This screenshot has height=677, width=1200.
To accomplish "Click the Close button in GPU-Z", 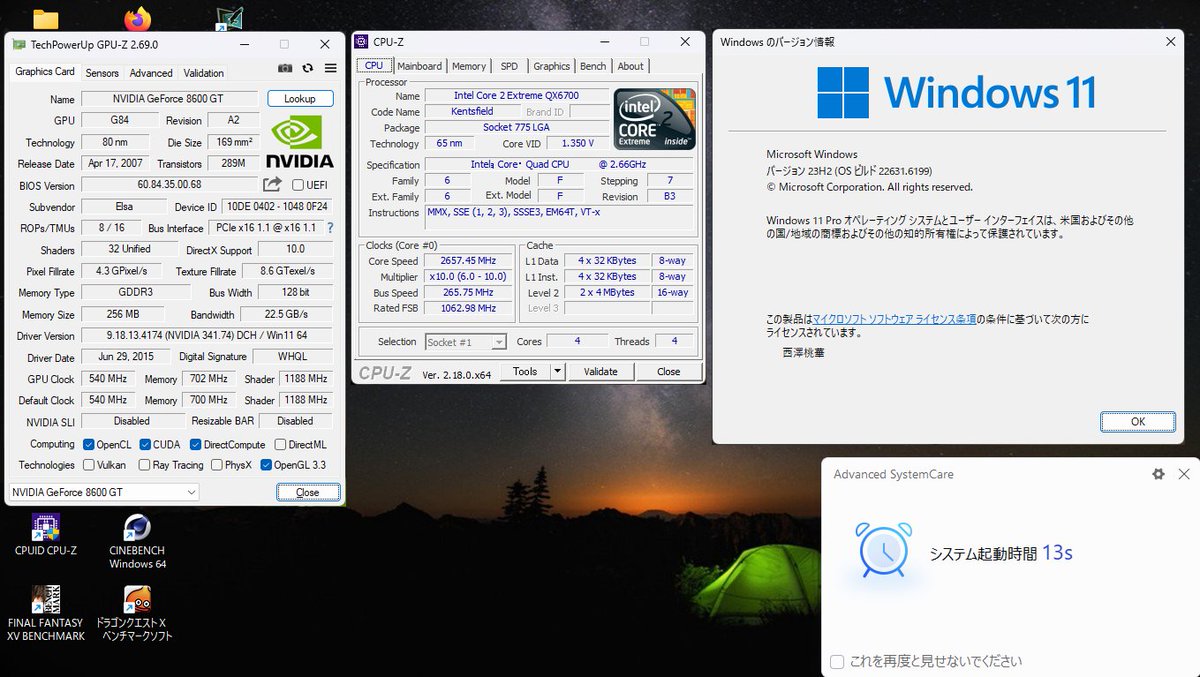I will point(308,492).
